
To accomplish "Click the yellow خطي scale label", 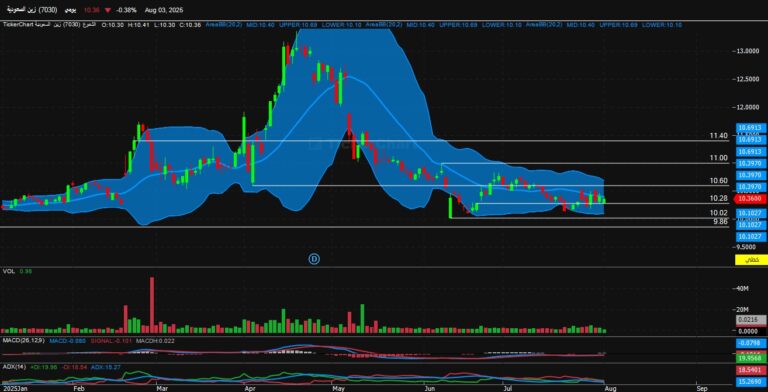I will point(749,260).
